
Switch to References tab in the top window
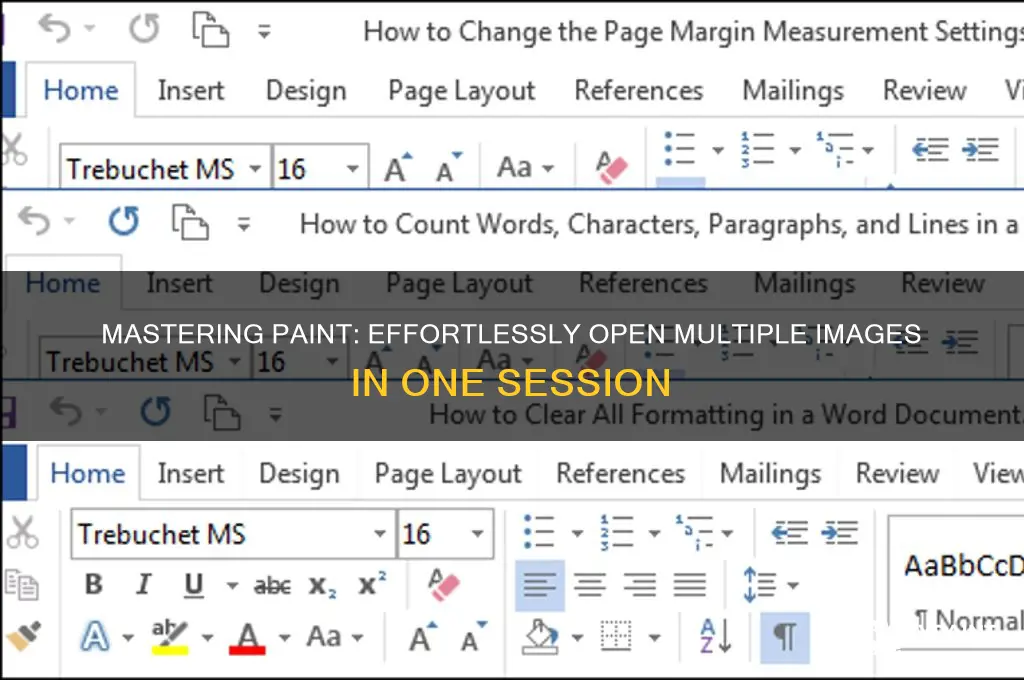click(639, 90)
